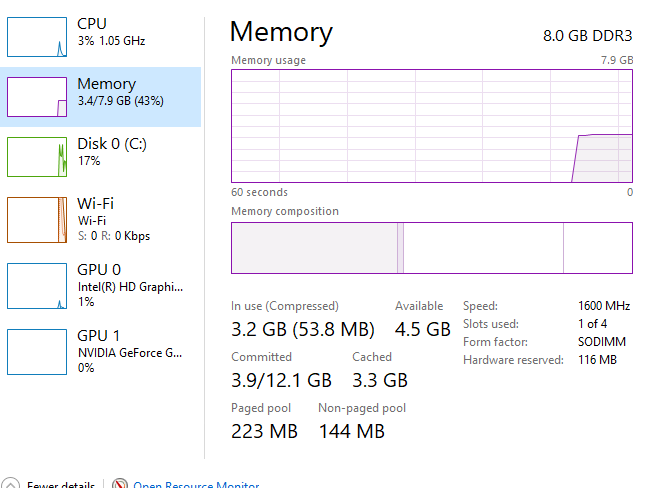Switch to Disk 0 (C:) performance view

pyautogui.click(x=101, y=157)
